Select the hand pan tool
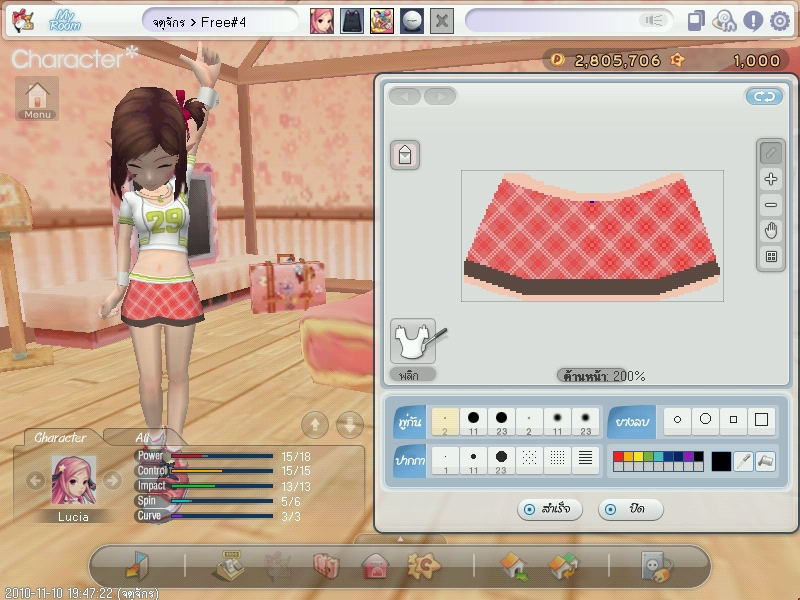This screenshot has height=600, width=800. tap(771, 231)
